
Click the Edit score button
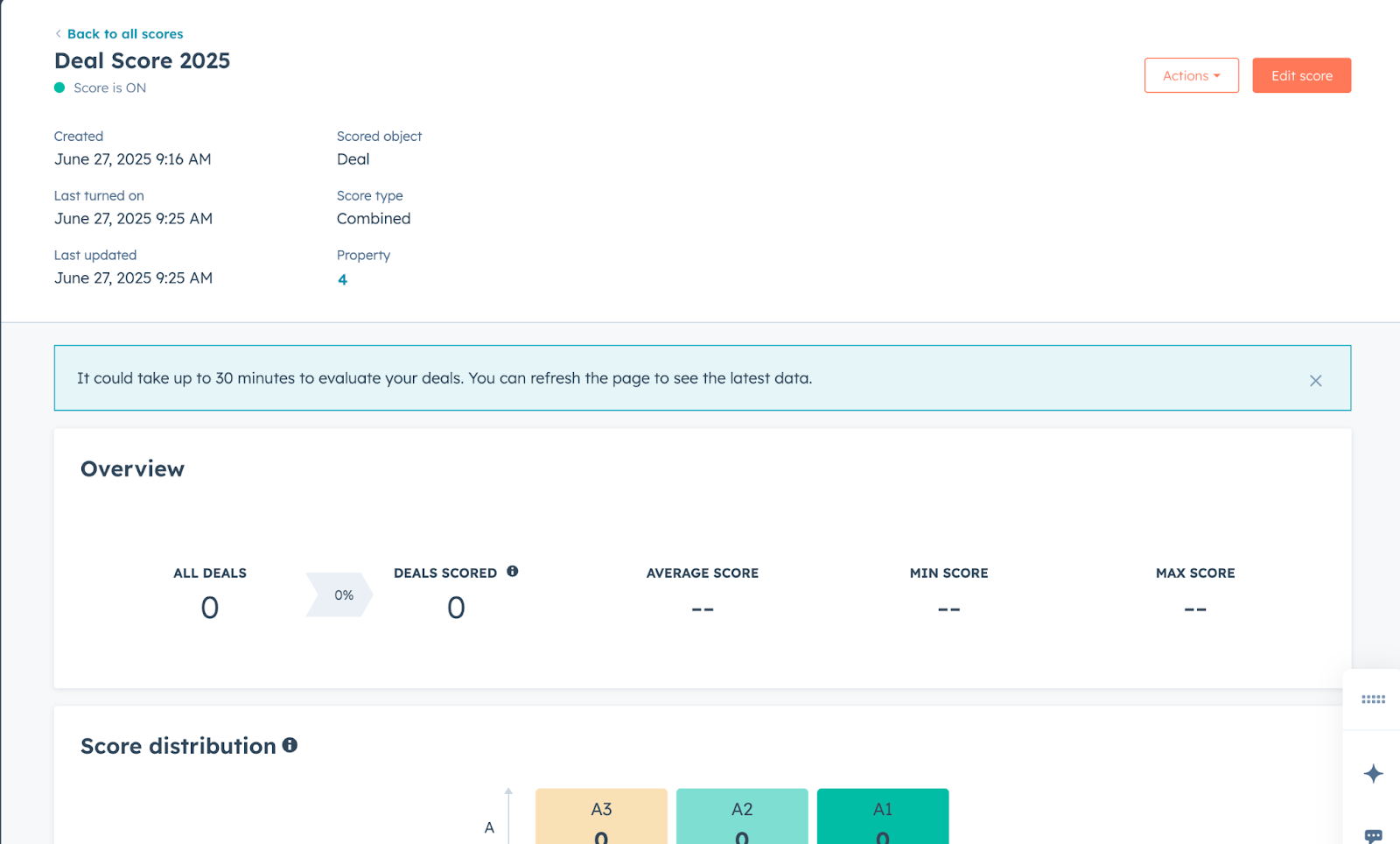click(1301, 75)
